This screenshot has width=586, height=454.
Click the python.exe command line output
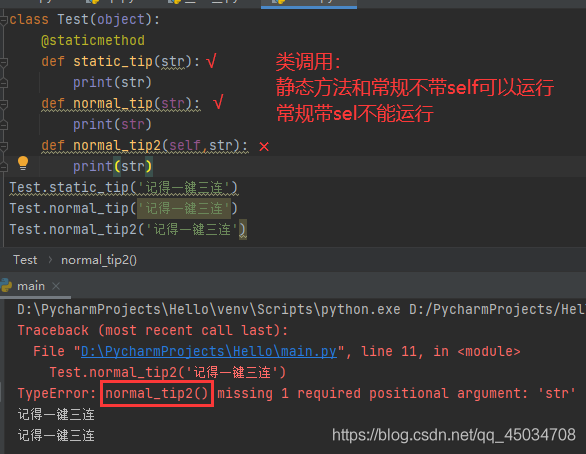click(x=301, y=309)
